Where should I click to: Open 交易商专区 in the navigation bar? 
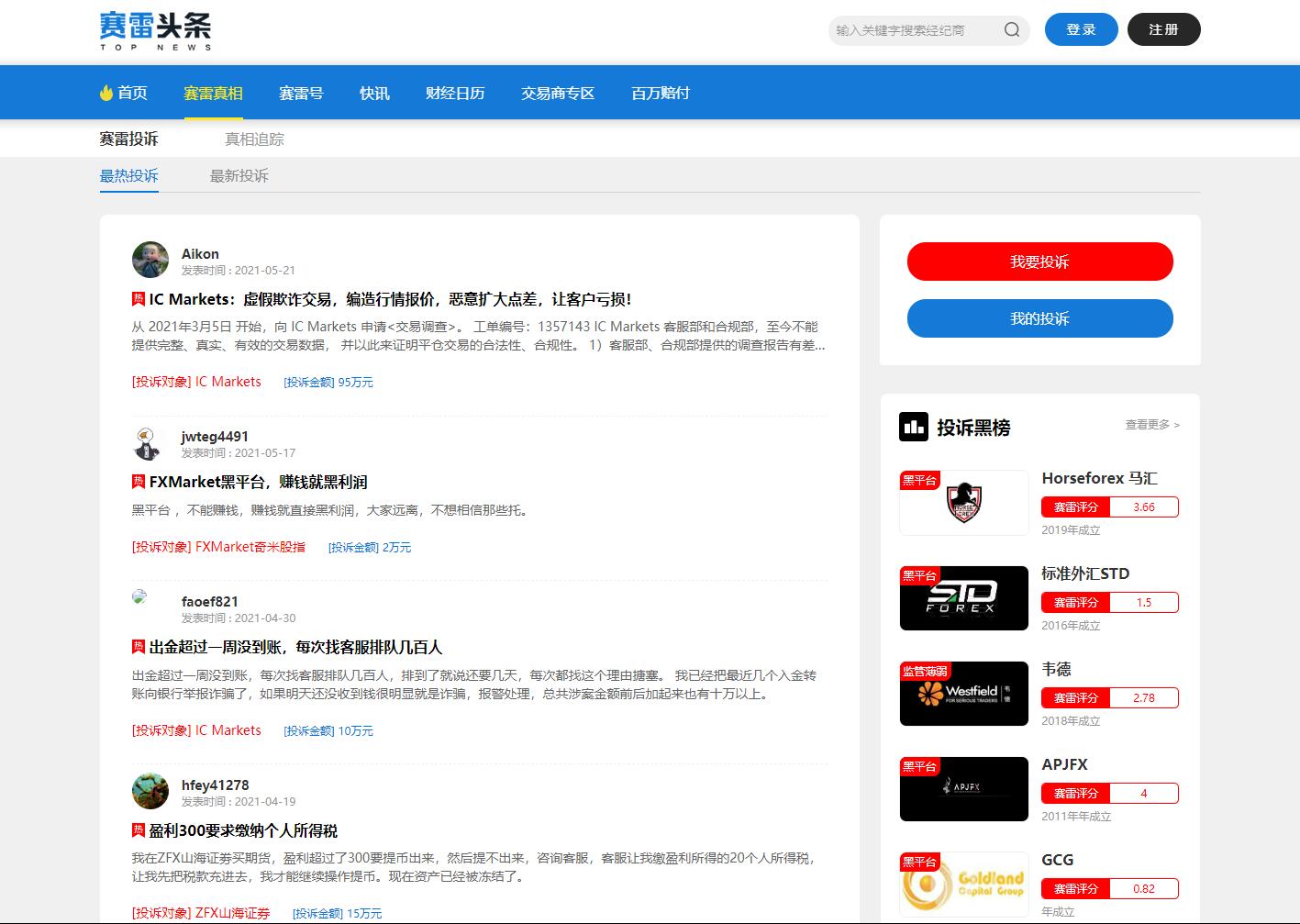pos(558,93)
